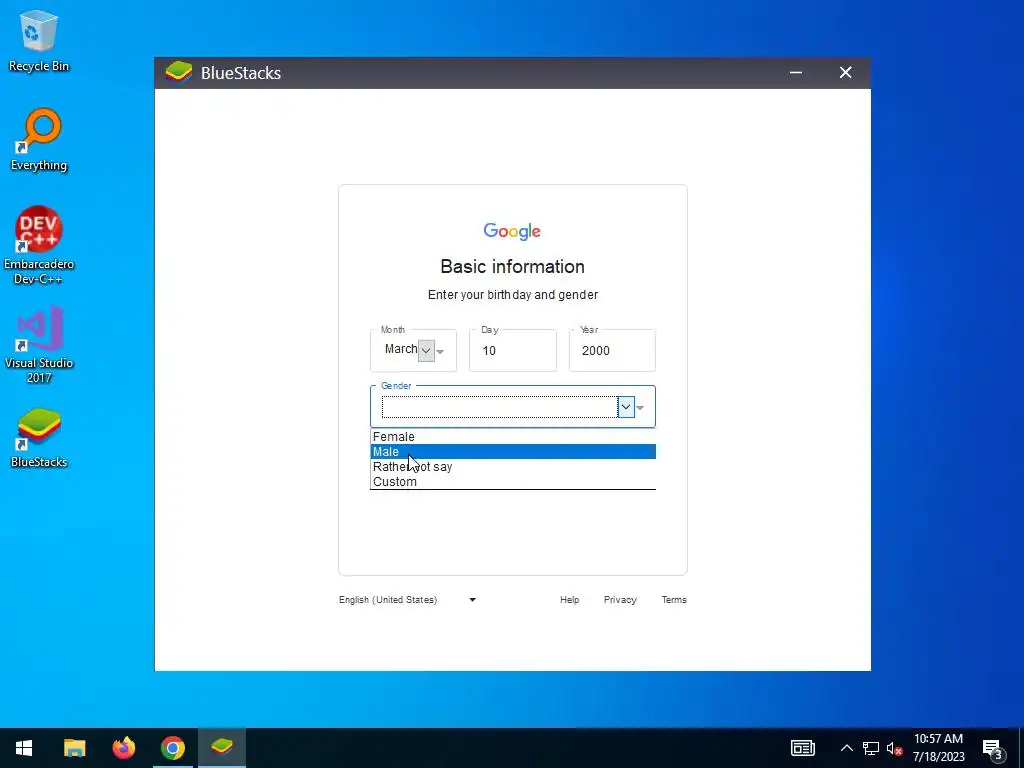
Task: Select the Everything search desktop shortcut
Action: click(39, 140)
